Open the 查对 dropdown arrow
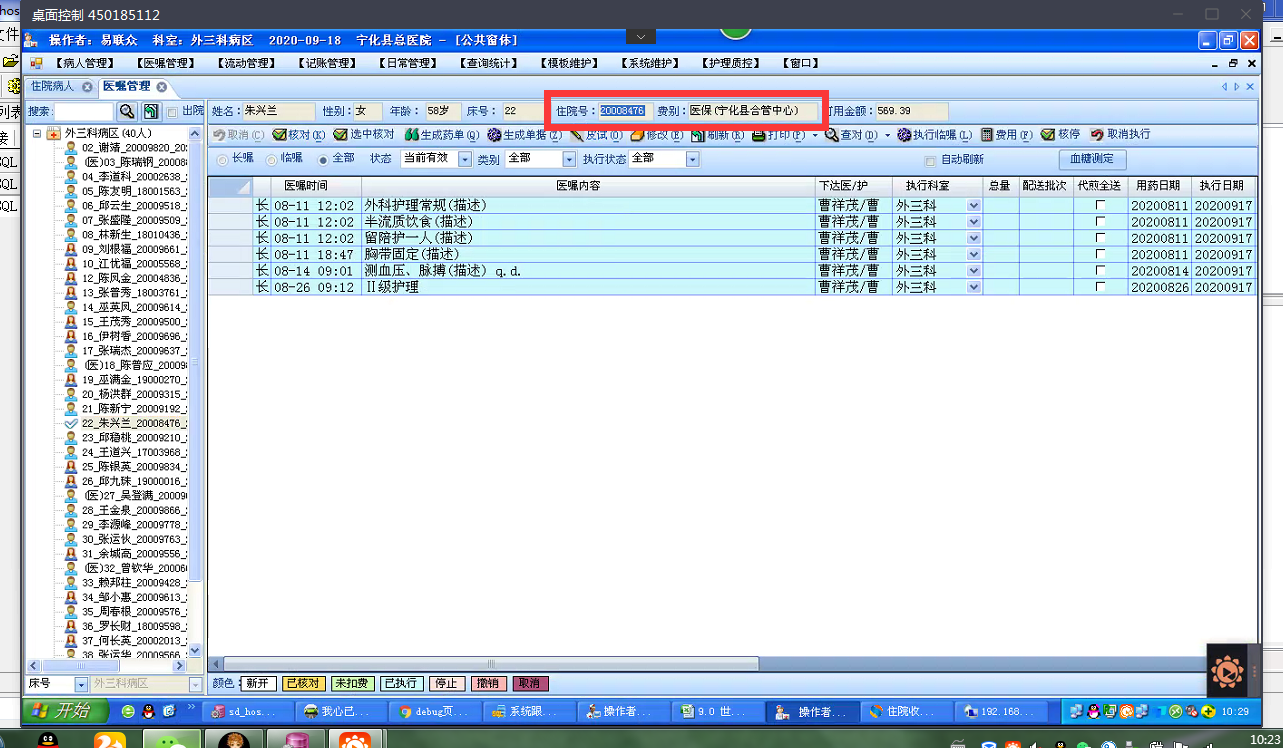1283x748 pixels. point(887,135)
